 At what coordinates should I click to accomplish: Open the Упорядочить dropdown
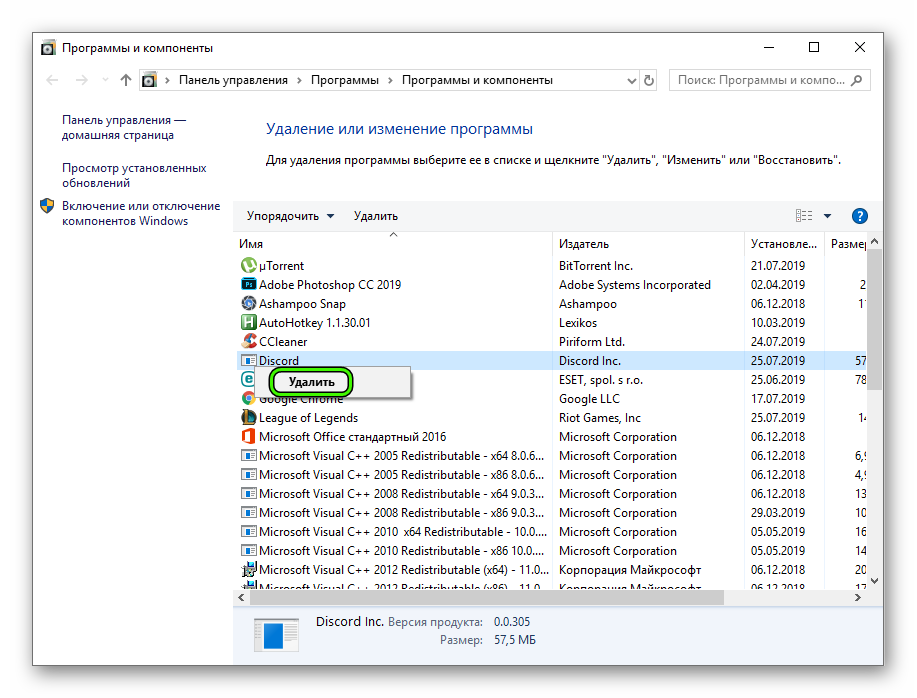290,216
